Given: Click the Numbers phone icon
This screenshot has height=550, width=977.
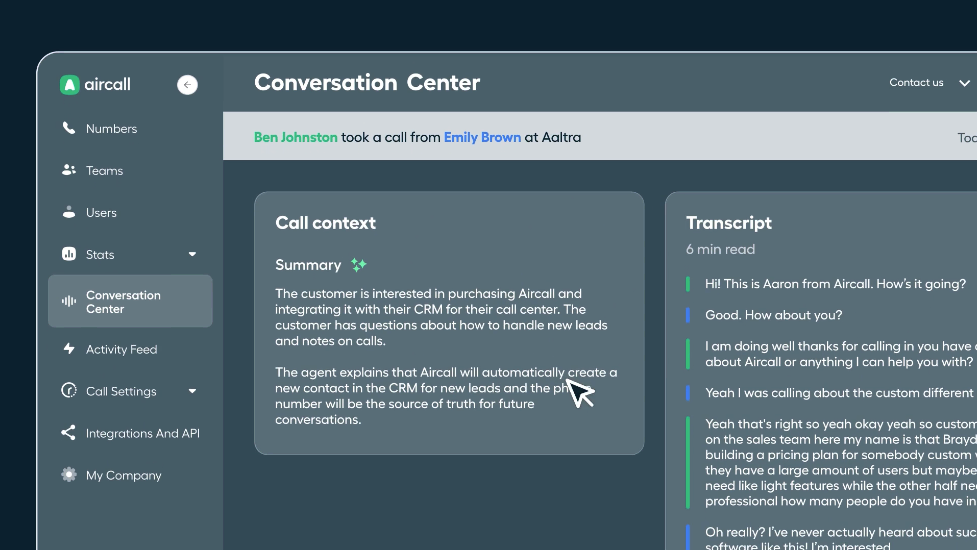Looking at the screenshot, I should click(x=69, y=128).
